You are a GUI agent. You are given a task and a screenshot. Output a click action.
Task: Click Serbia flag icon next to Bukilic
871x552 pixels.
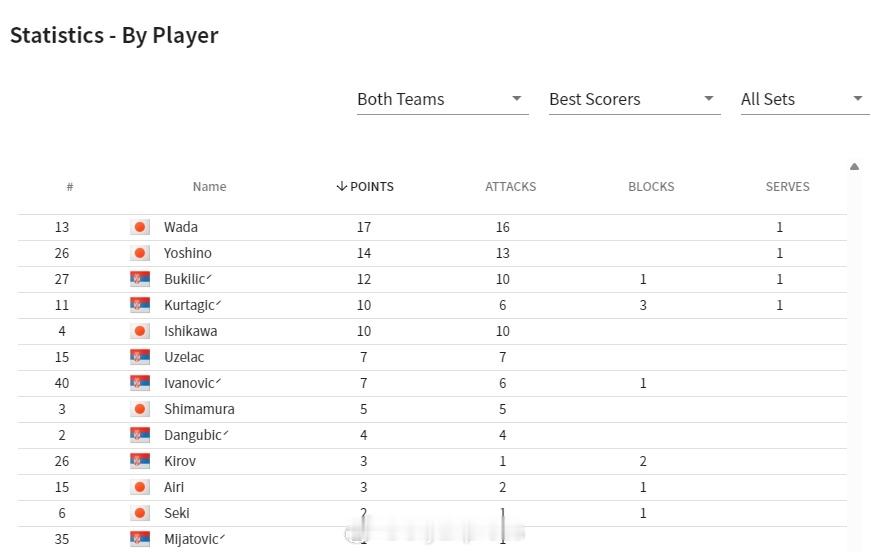pos(140,279)
